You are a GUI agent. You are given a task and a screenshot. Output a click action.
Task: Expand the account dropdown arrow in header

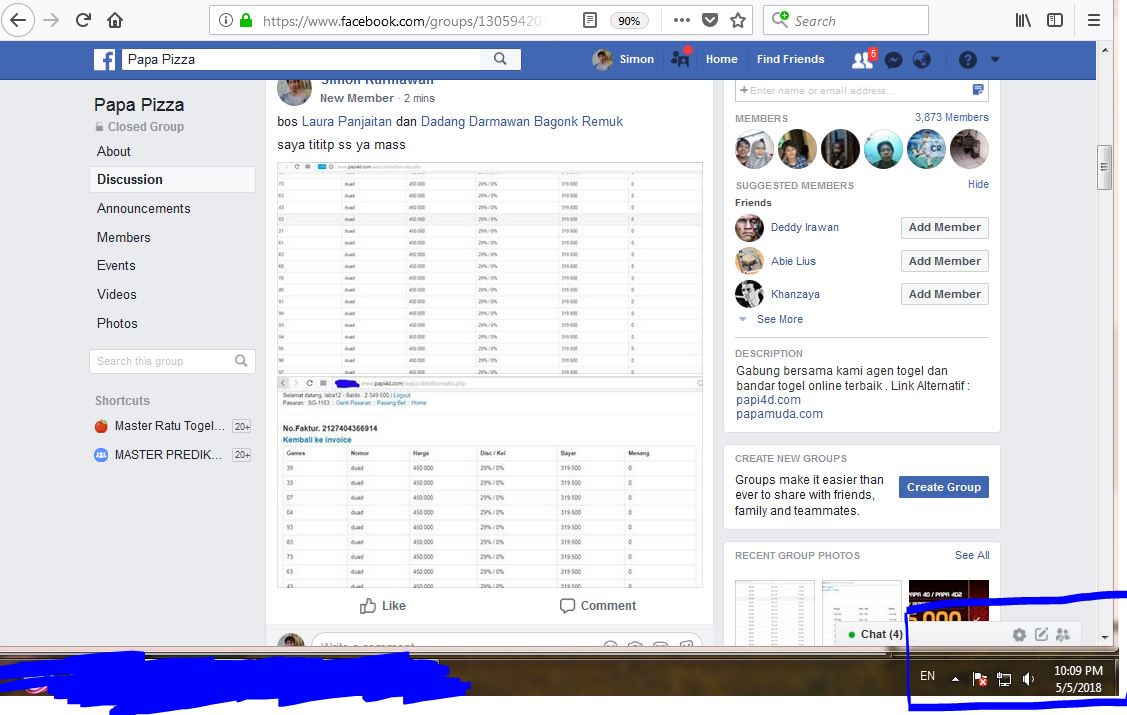(x=994, y=60)
